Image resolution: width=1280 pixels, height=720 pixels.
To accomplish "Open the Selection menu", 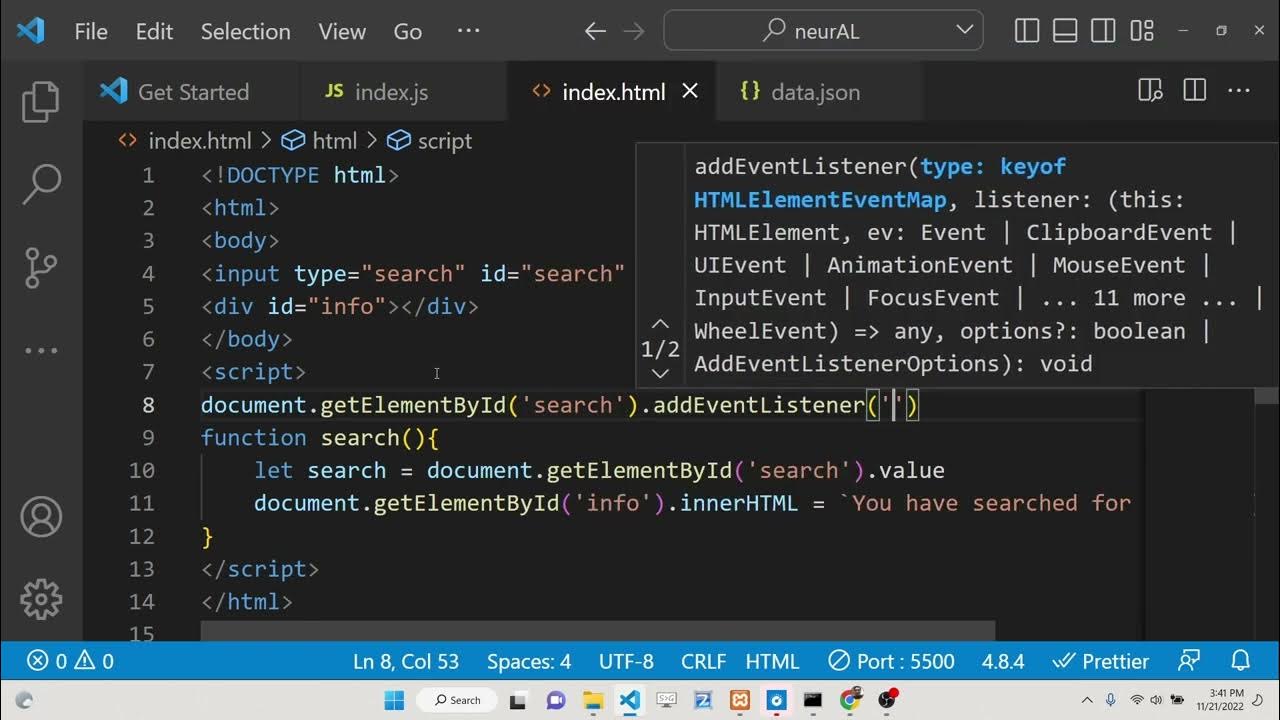I will (245, 31).
